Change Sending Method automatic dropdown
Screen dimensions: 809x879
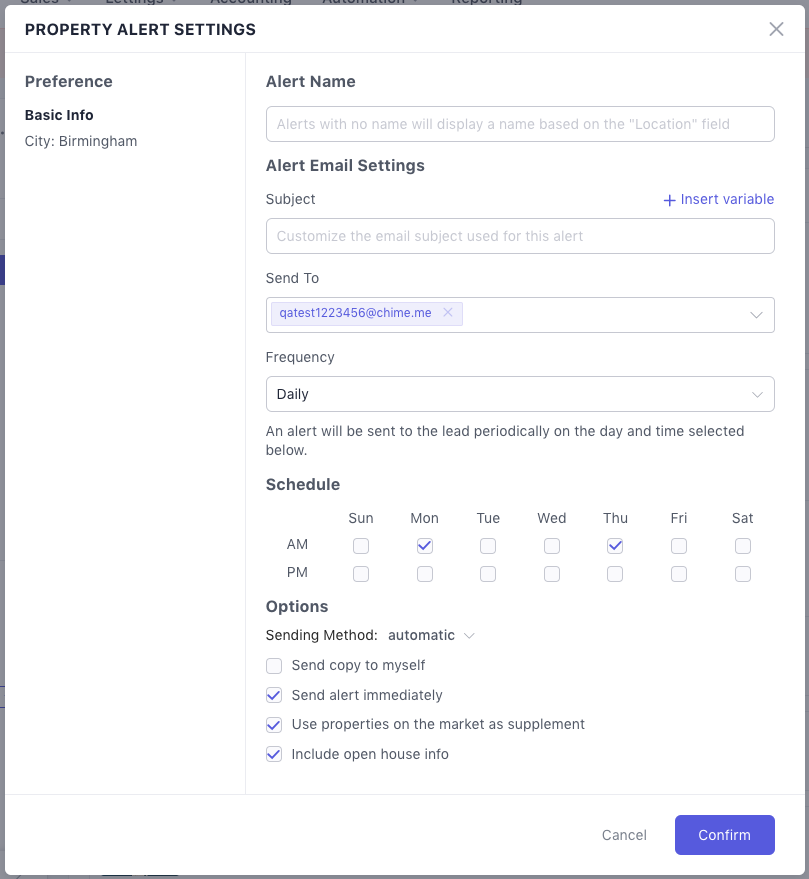431,635
